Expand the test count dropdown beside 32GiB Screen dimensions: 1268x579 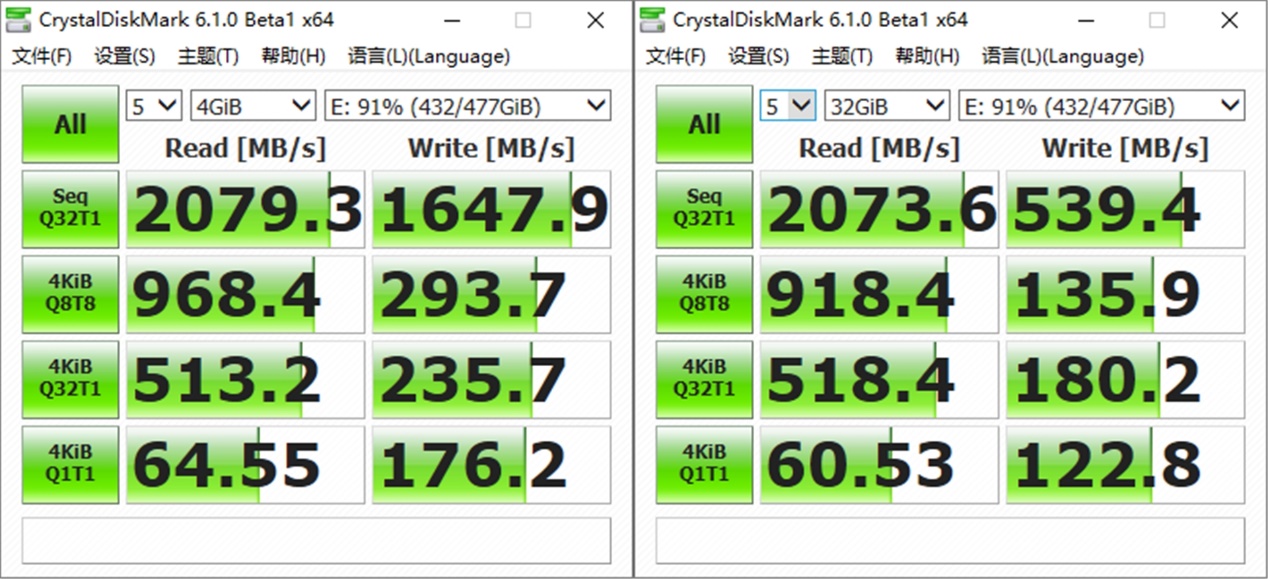point(788,105)
